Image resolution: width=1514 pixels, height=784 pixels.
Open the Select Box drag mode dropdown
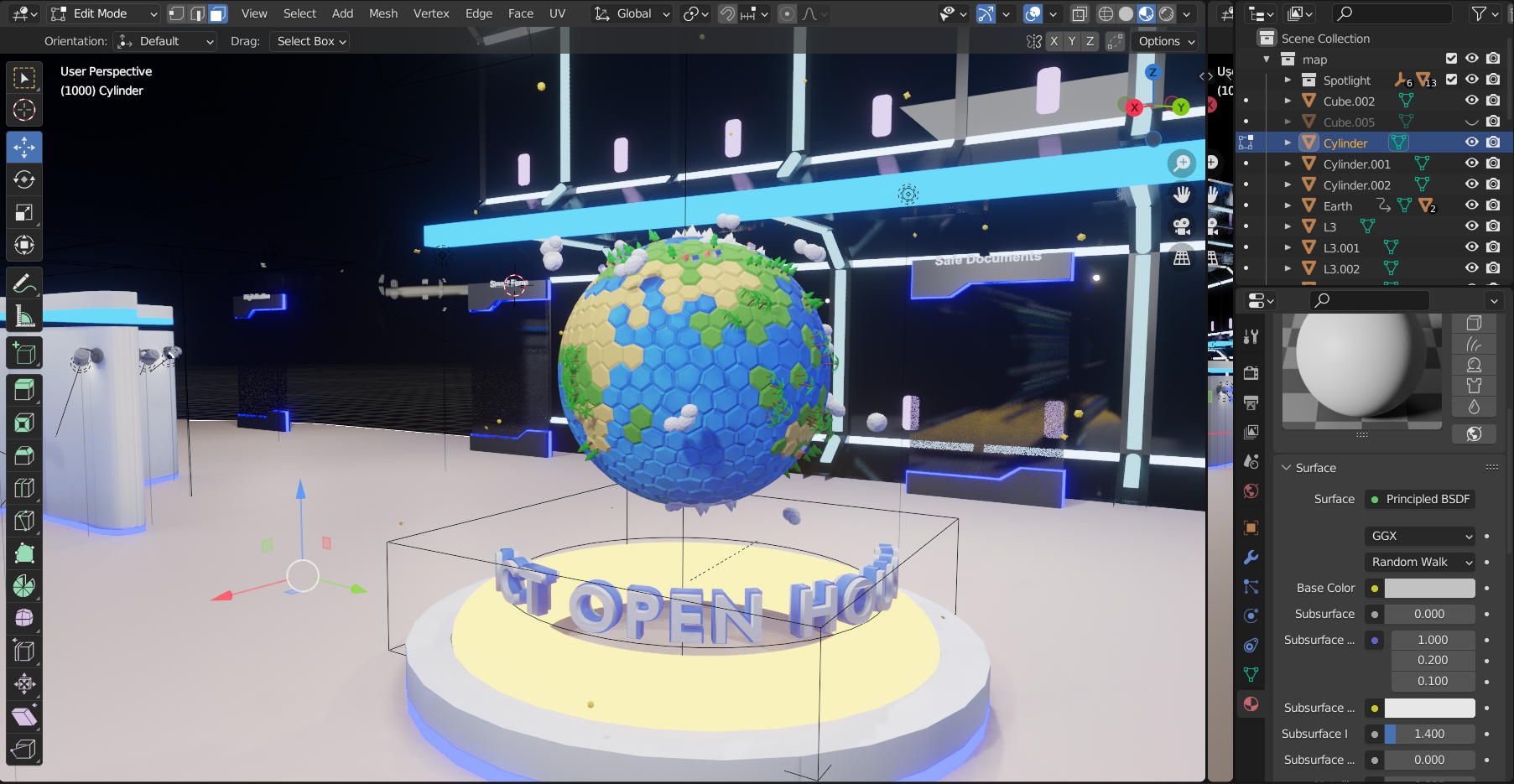[x=309, y=41]
